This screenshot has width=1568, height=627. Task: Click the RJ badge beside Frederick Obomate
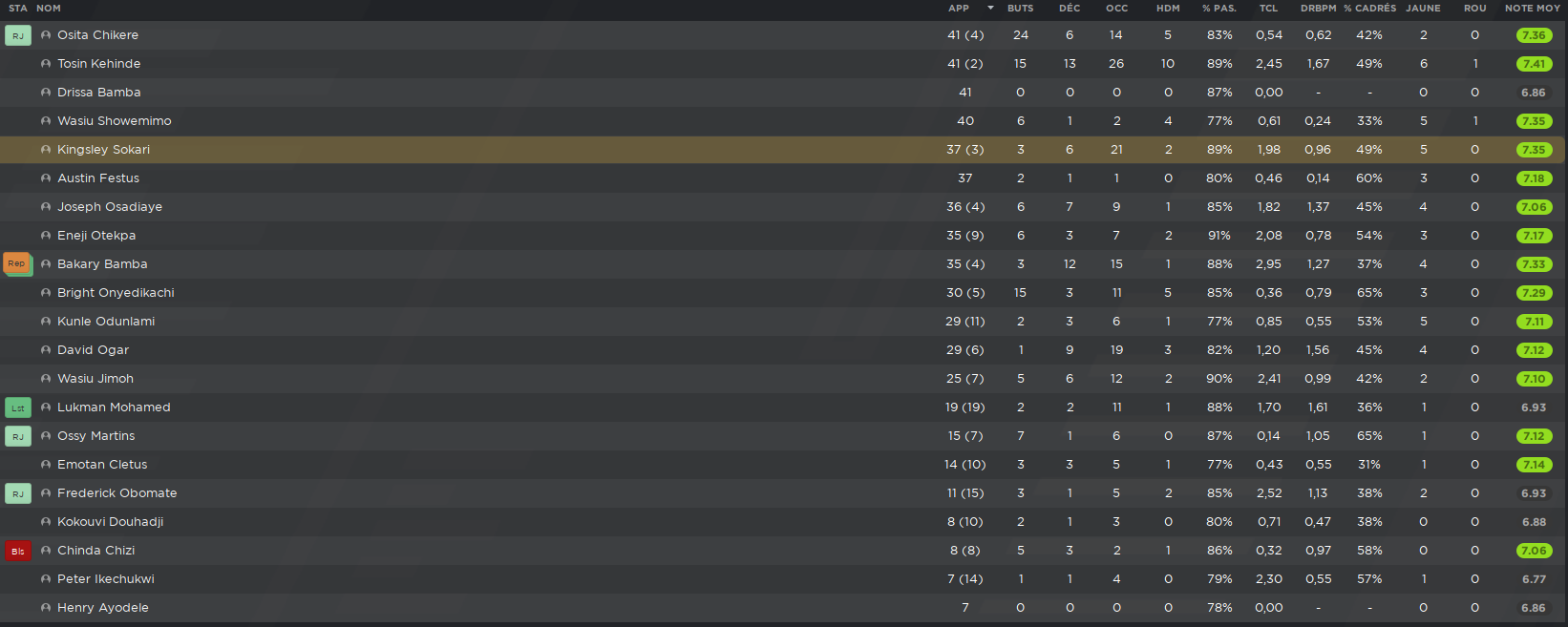[x=18, y=493]
